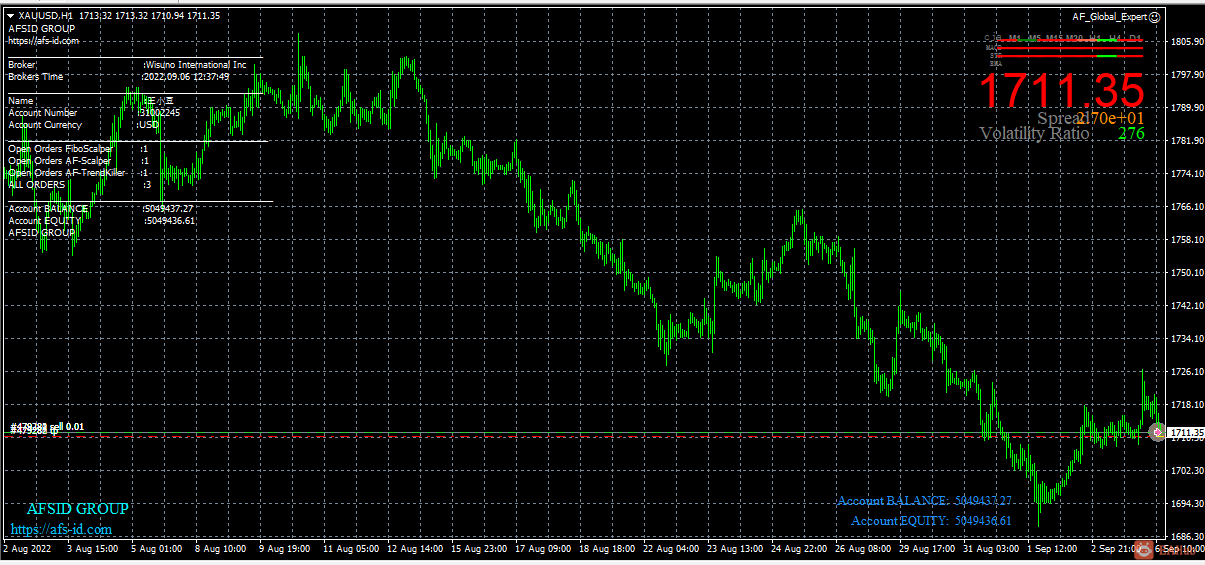Click the M1 timeframe label in signal panel
This screenshot has height=565, width=1205.
(x=1015, y=38)
